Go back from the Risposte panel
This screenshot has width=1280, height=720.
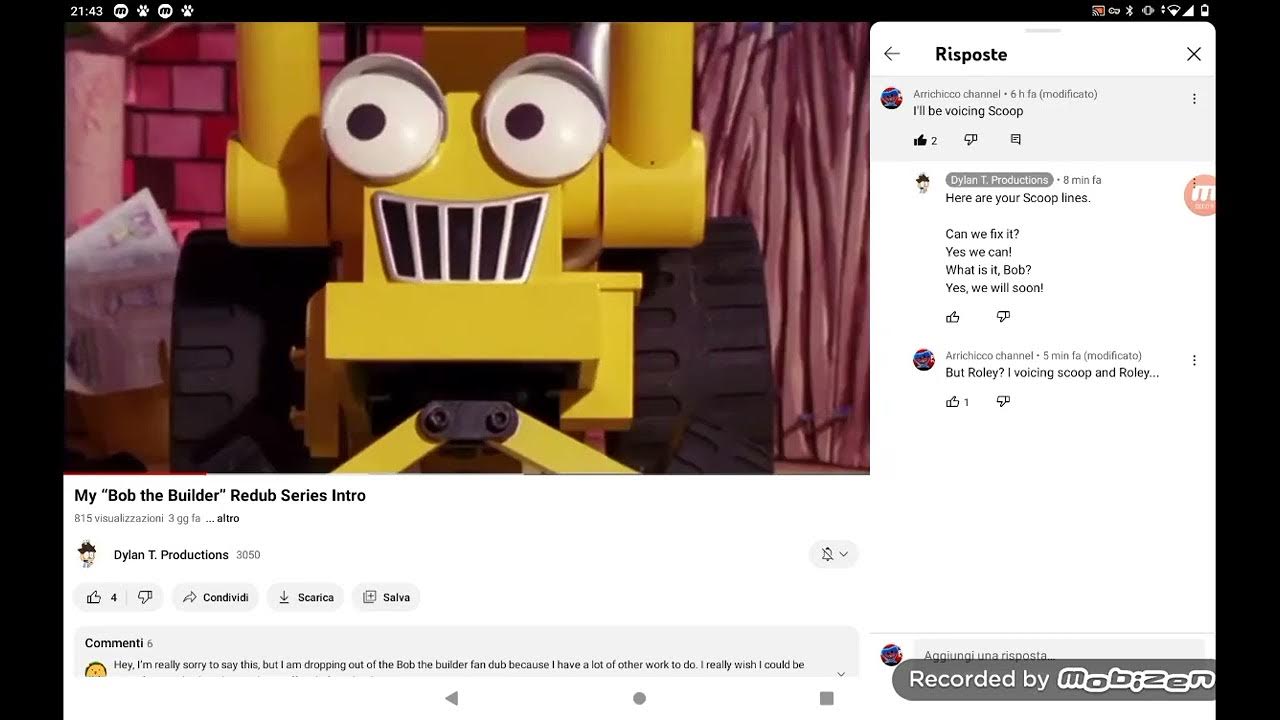pyautogui.click(x=892, y=54)
